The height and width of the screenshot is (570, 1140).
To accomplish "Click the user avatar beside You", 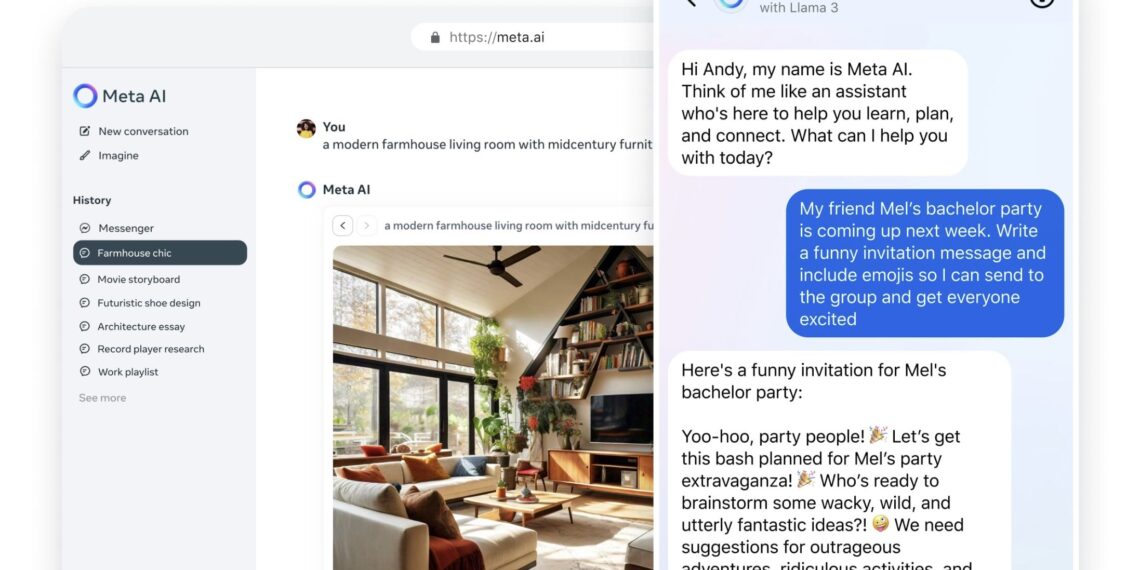I will (x=306, y=129).
